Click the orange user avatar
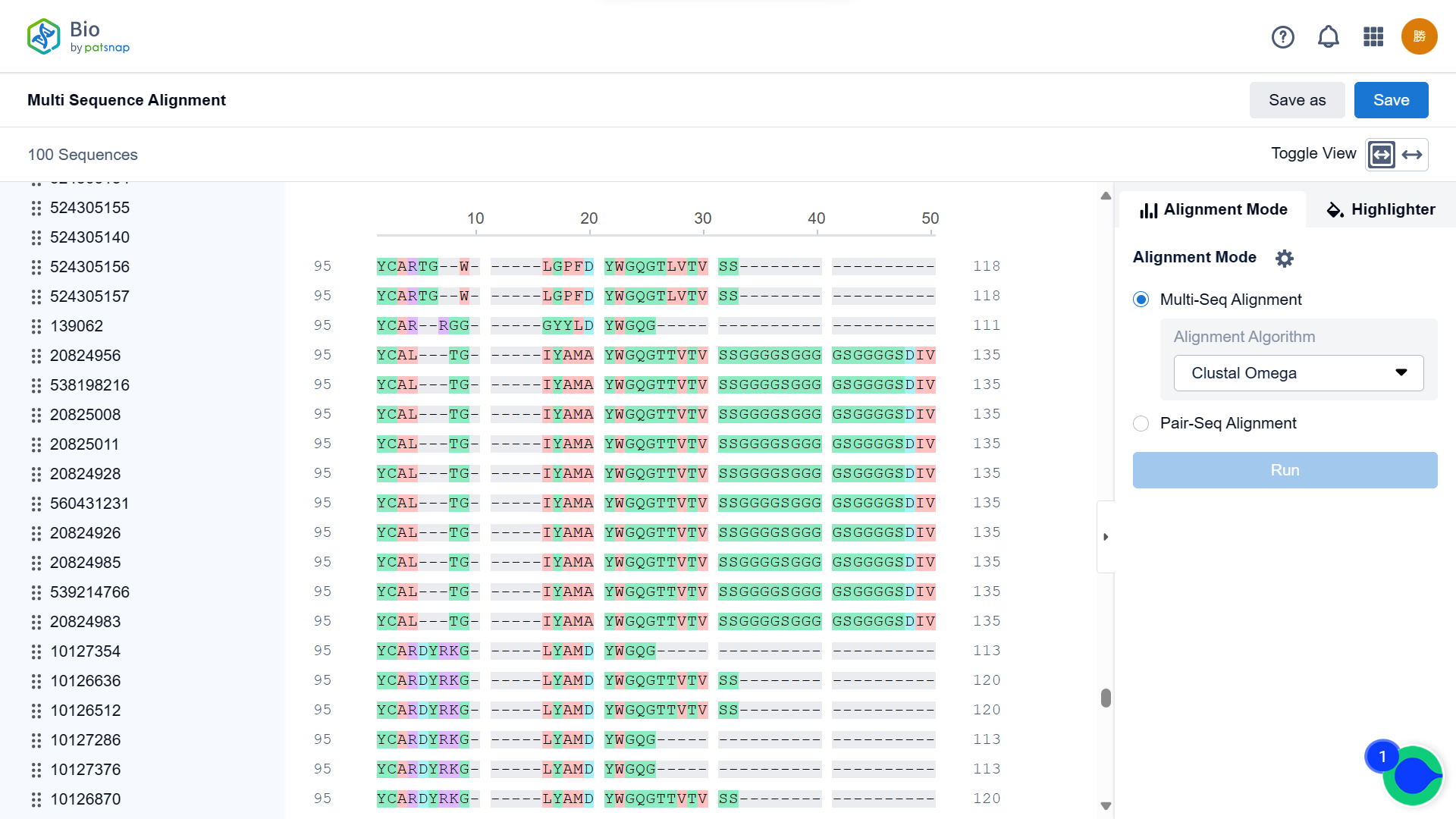 [x=1419, y=36]
